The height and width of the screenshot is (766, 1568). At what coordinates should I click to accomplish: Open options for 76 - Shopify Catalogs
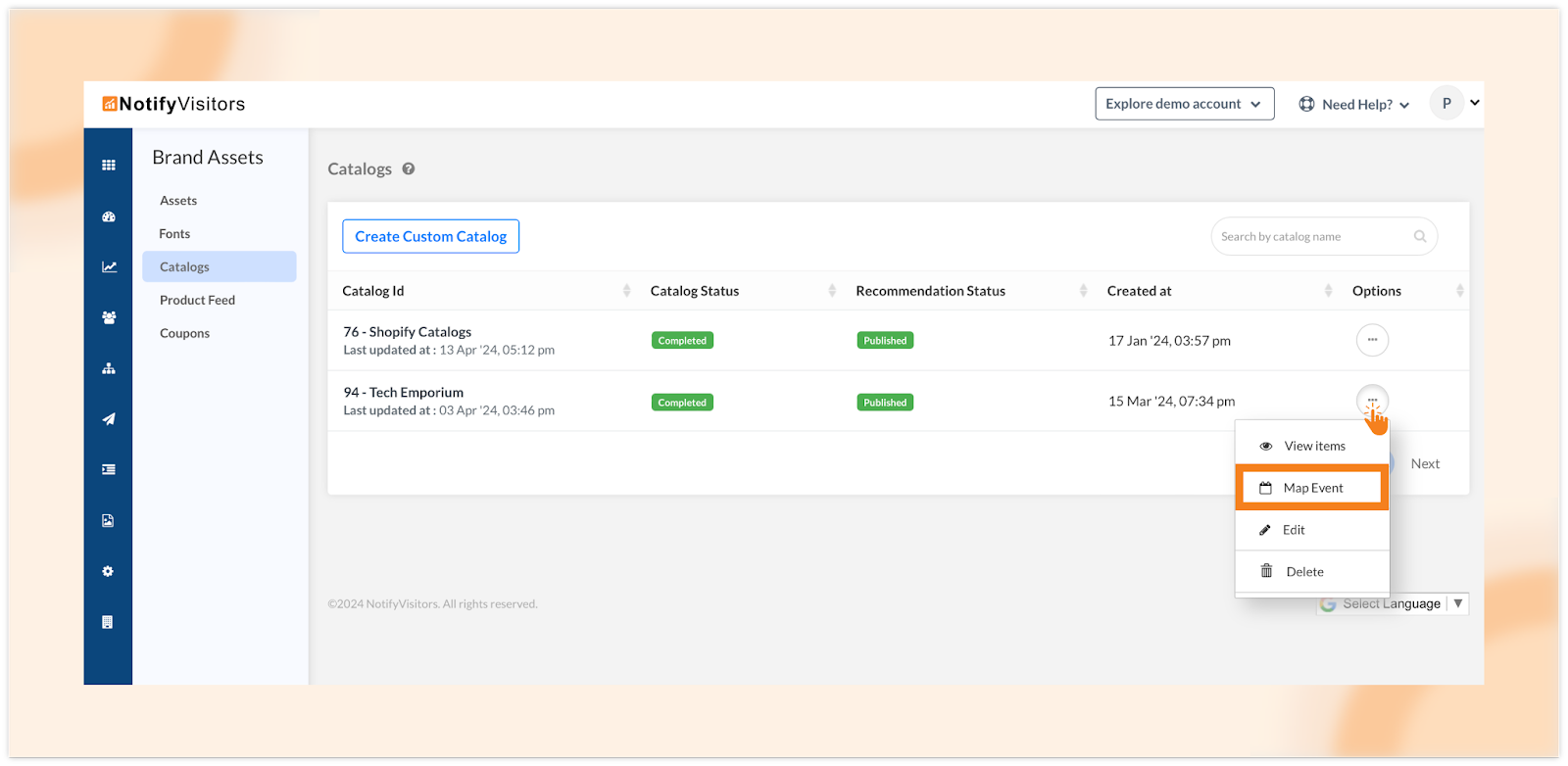[x=1372, y=340]
